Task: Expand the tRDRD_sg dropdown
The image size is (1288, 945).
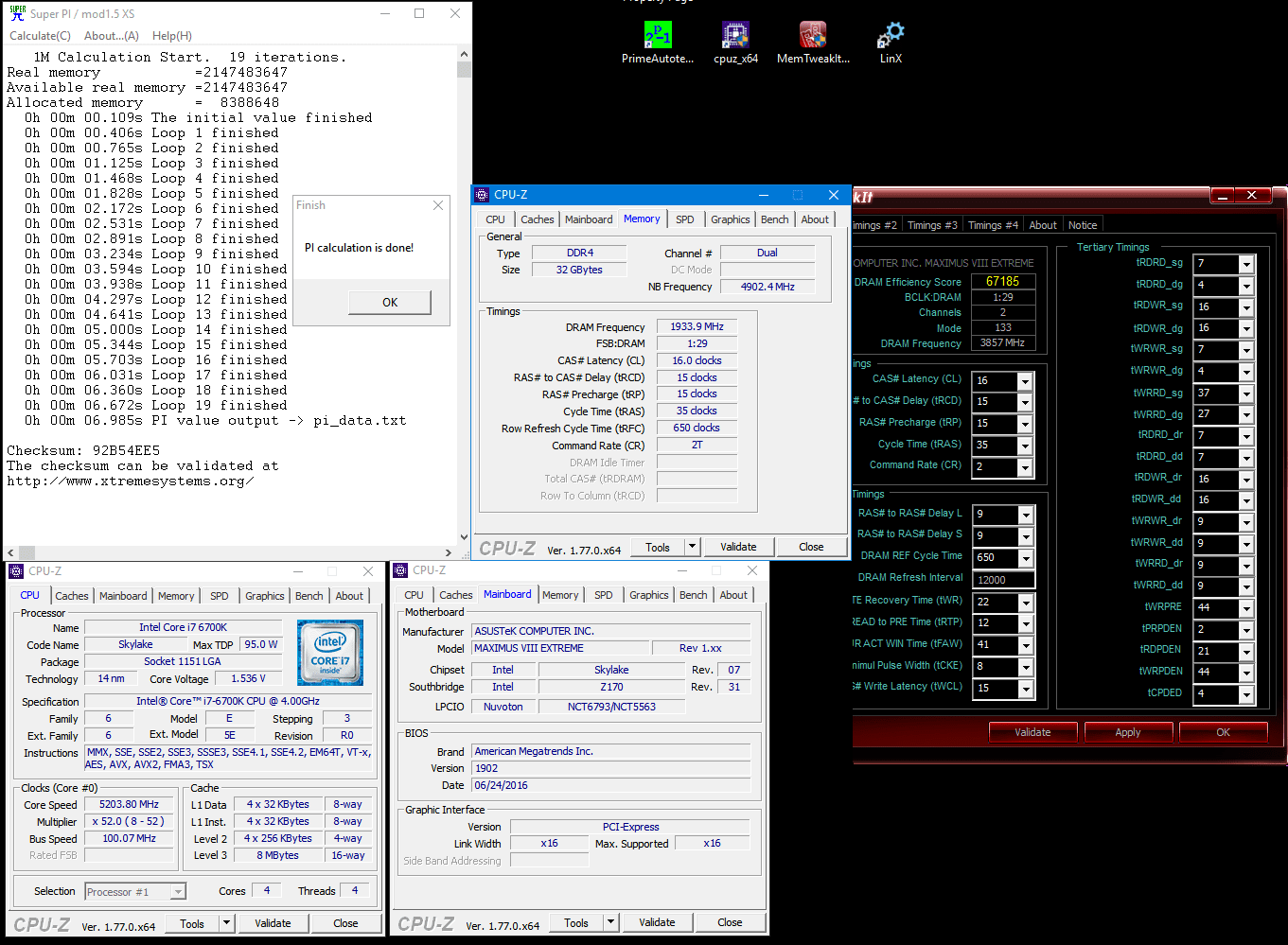Action: point(1246,265)
